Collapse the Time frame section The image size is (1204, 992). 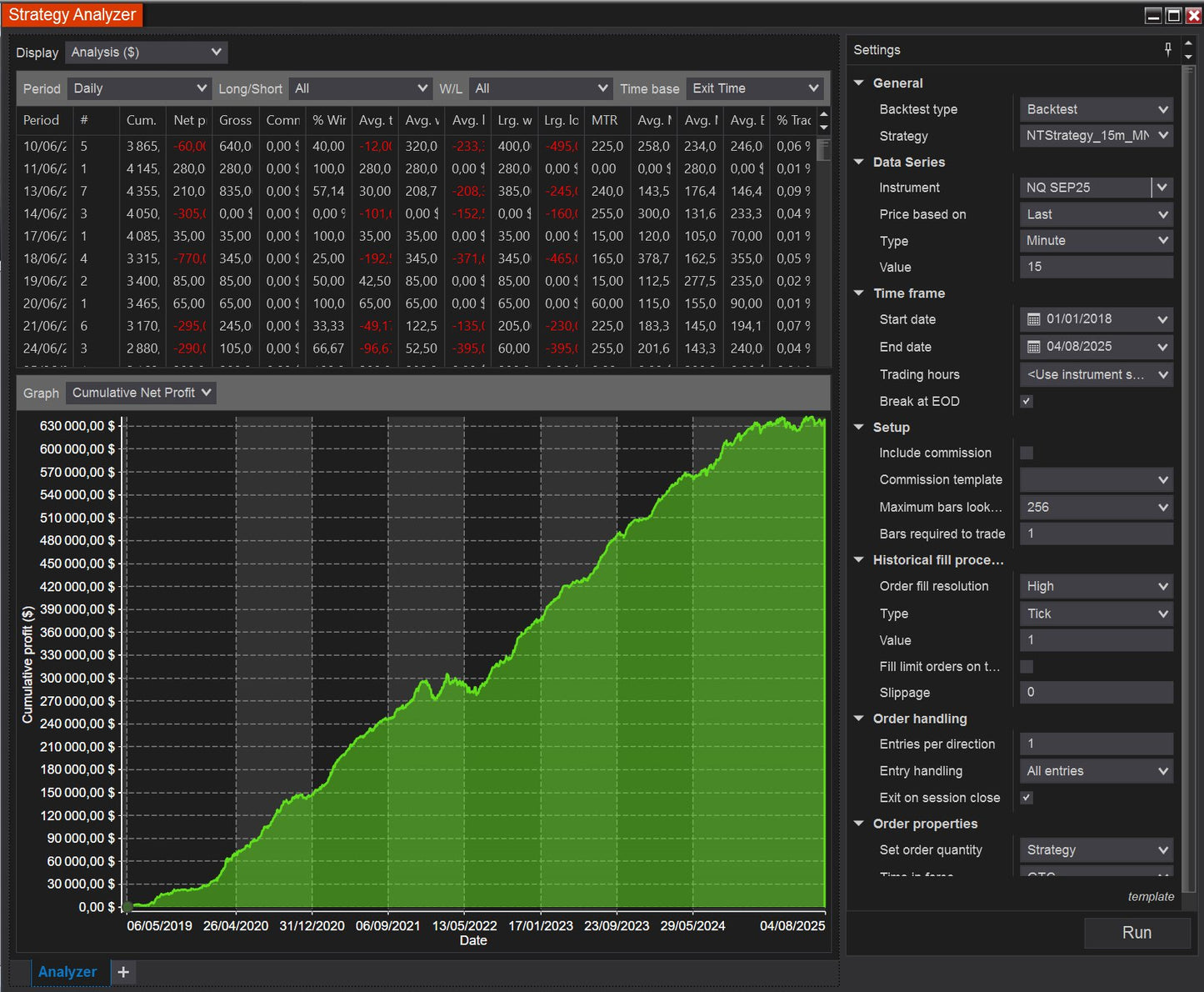859,293
